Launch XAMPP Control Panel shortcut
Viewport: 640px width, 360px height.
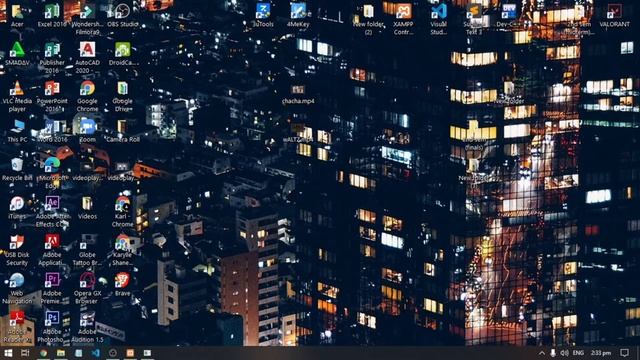coord(403,19)
